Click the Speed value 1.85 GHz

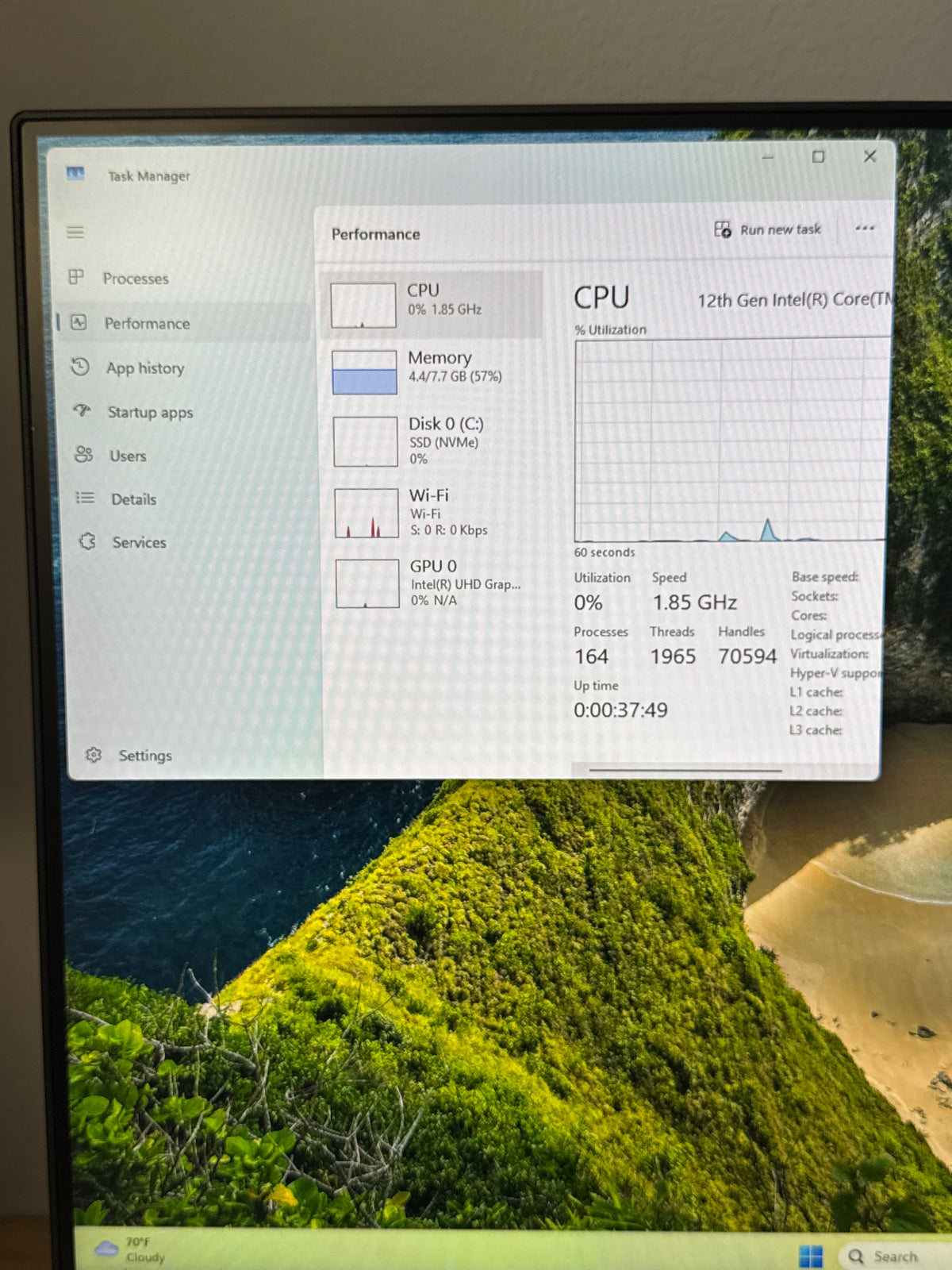pyautogui.click(x=695, y=602)
